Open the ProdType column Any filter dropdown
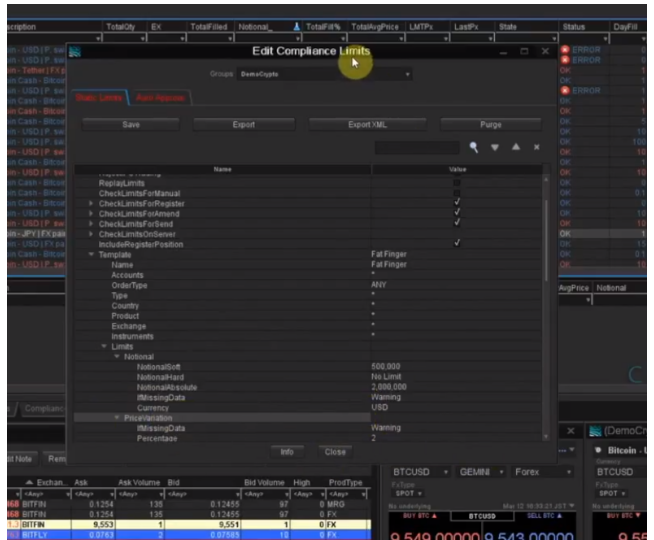 pyautogui.click(x=347, y=494)
